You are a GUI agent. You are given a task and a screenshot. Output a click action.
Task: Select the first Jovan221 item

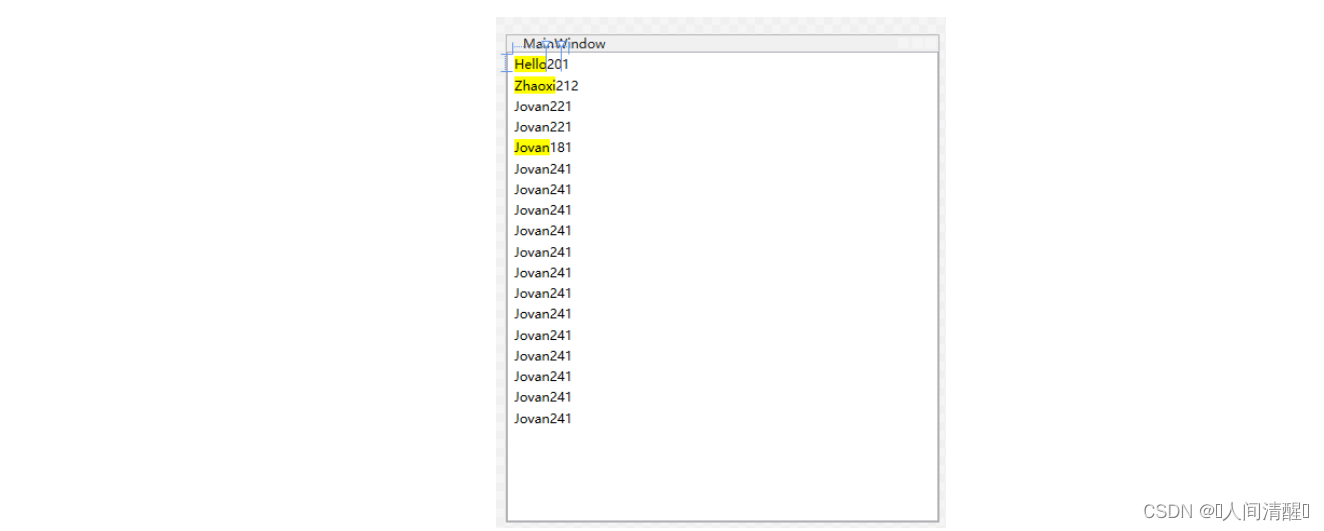coord(543,107)
